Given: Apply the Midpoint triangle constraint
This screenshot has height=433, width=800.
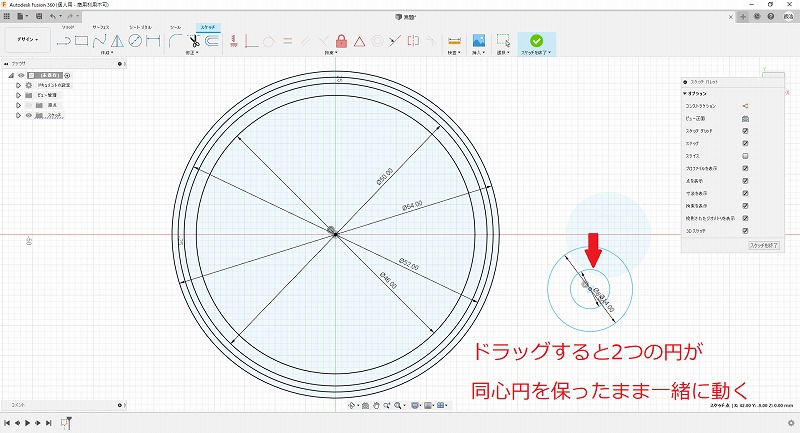Looking at the screenshot, I should click(360, 41).
